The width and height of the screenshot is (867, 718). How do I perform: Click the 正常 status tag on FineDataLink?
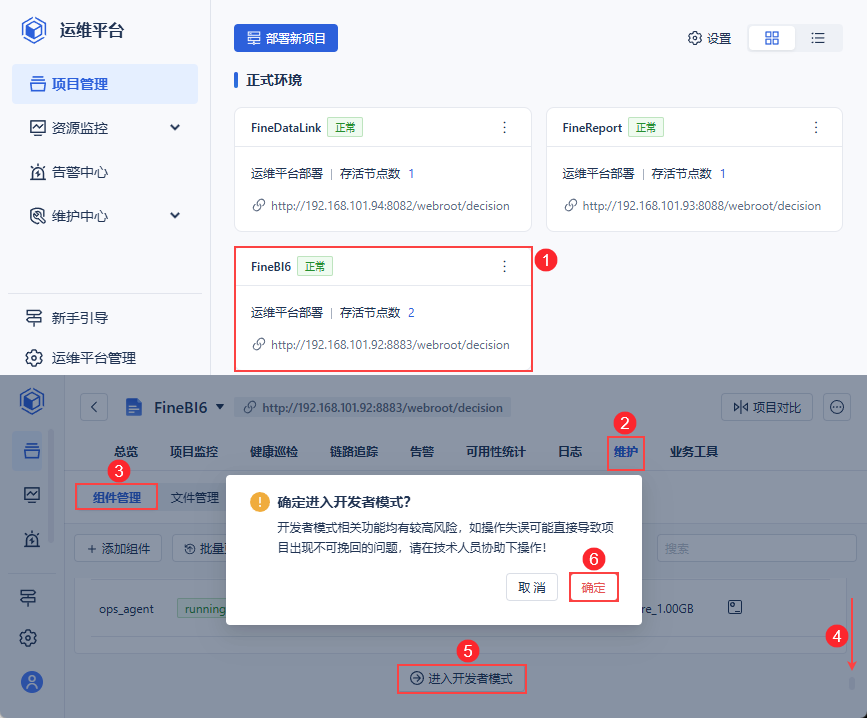(345, 128)
